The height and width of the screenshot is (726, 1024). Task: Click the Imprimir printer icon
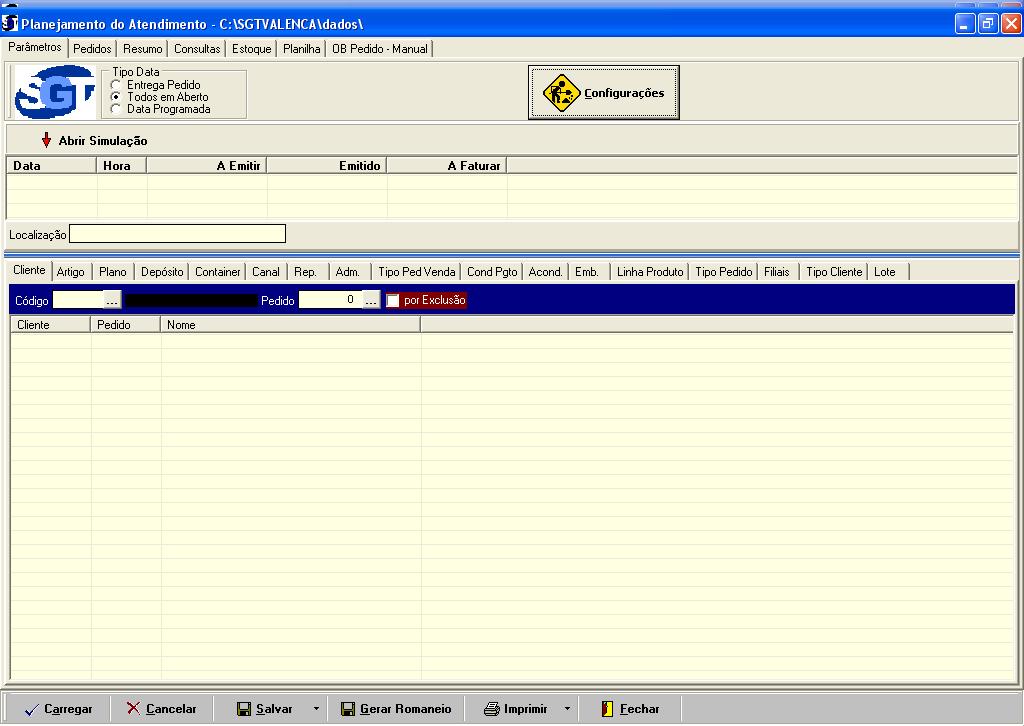point(491,709)
